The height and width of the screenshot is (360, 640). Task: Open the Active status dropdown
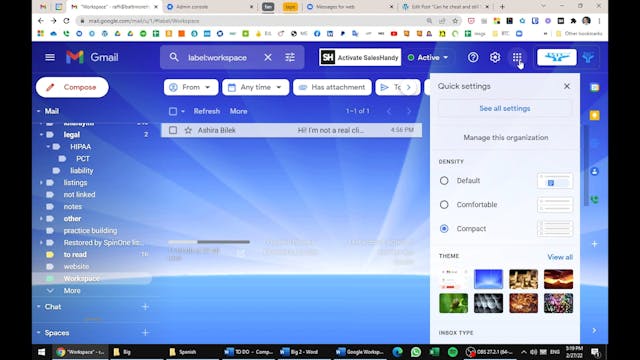[428, 58]
